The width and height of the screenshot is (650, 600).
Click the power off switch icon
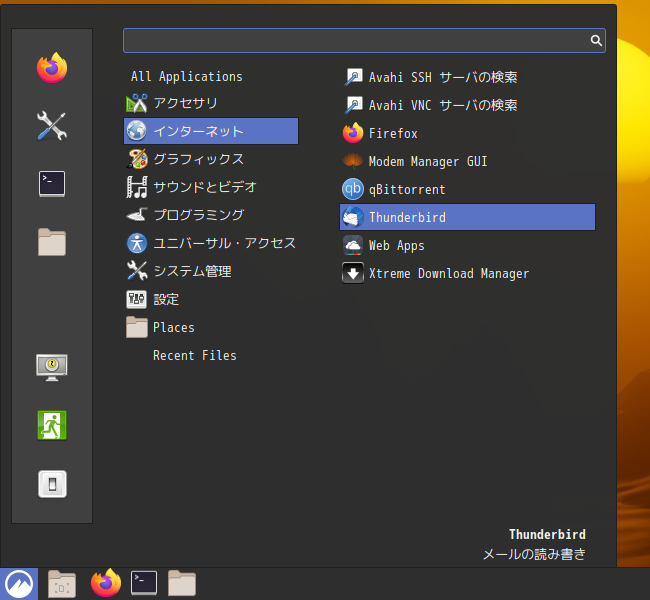pos(52,484)
